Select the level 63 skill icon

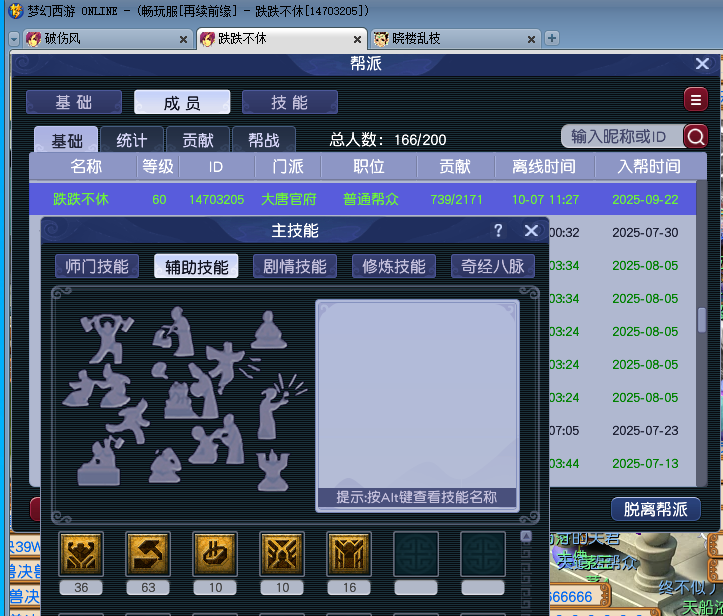tap(148, 554)
